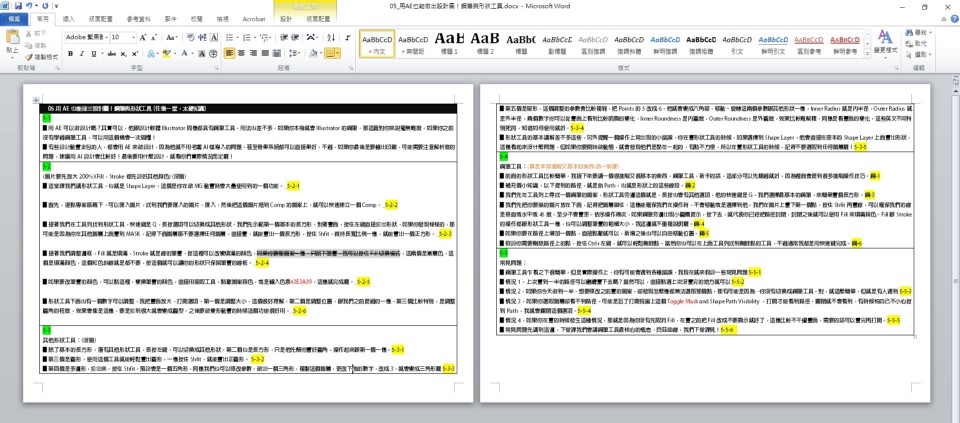The height and width of the screenshot is (423, 960).
Task: Click the Center alignment icon
Action: tap(241, 53)
